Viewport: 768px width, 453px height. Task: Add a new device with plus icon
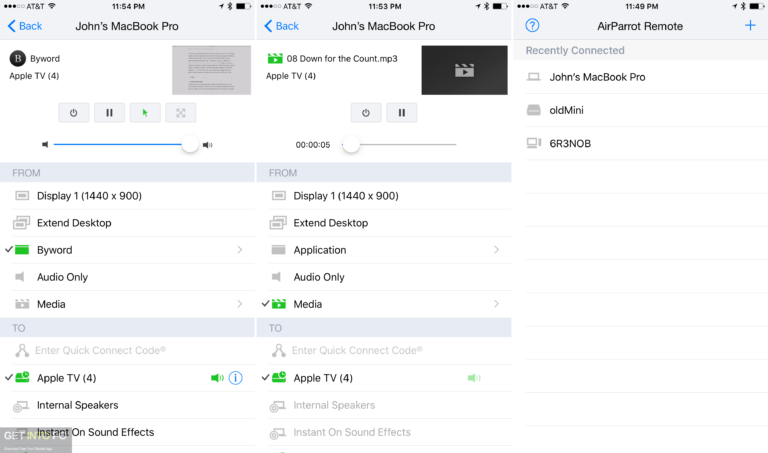click(750, 25)
